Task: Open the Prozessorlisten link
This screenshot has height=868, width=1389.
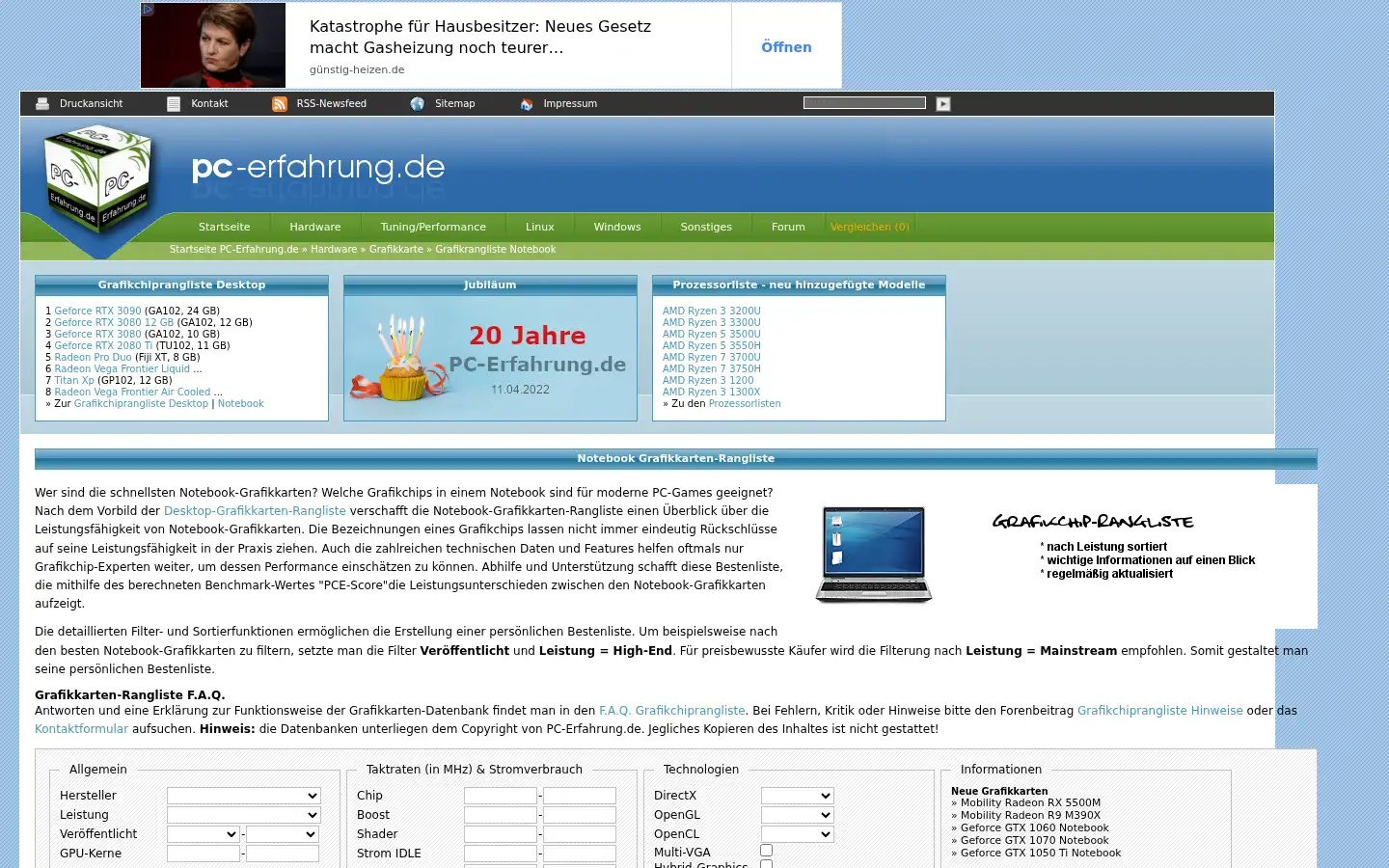Action: (x=745, y=404)
